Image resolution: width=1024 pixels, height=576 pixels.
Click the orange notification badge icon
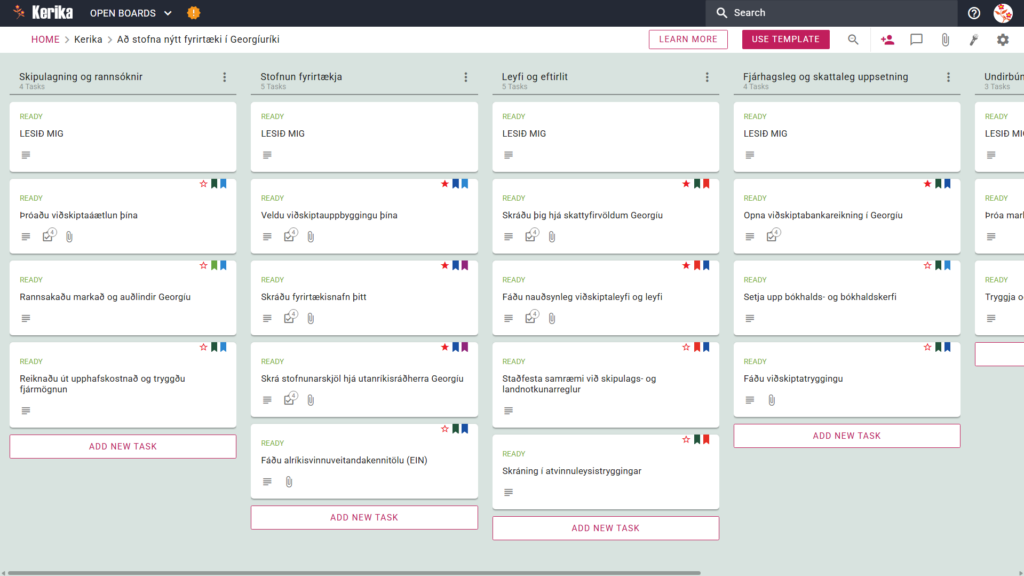(x=193, y=13)
